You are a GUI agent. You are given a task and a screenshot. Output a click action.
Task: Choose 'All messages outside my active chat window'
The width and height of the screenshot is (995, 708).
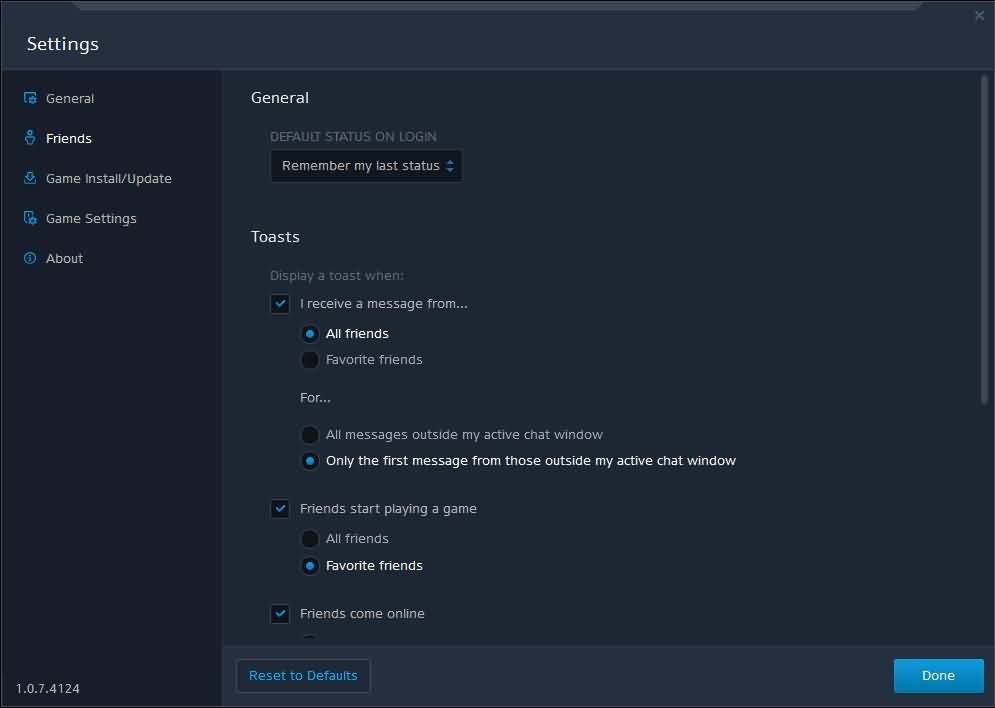pyautogui.click(x=310, y=435)
